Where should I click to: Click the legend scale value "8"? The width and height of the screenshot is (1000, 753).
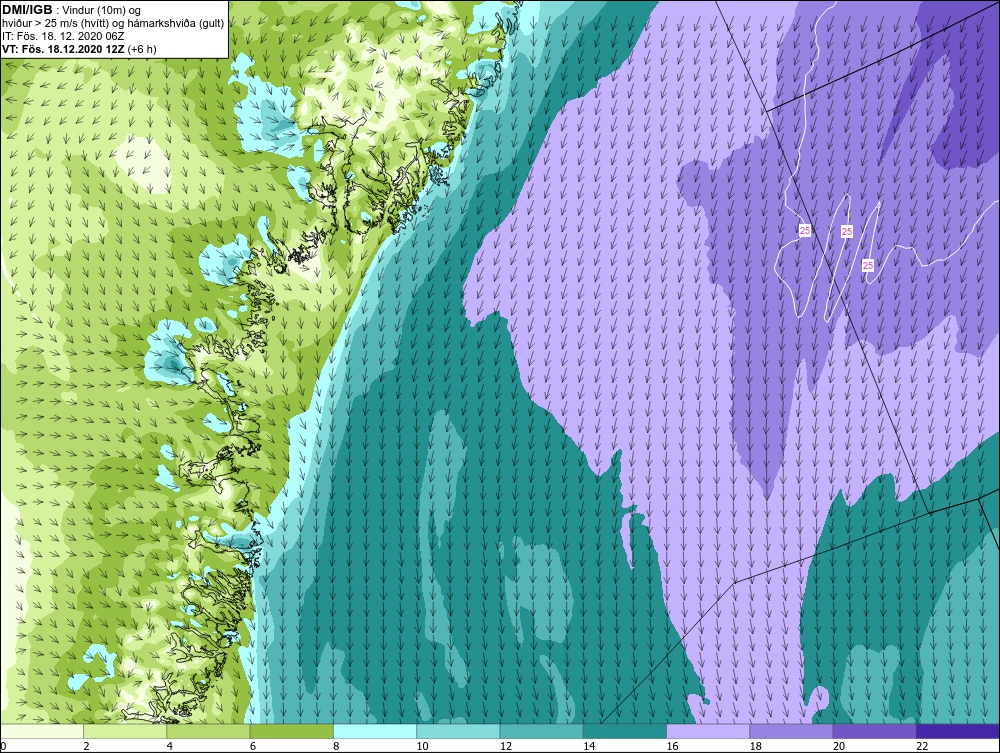point(336,746)
